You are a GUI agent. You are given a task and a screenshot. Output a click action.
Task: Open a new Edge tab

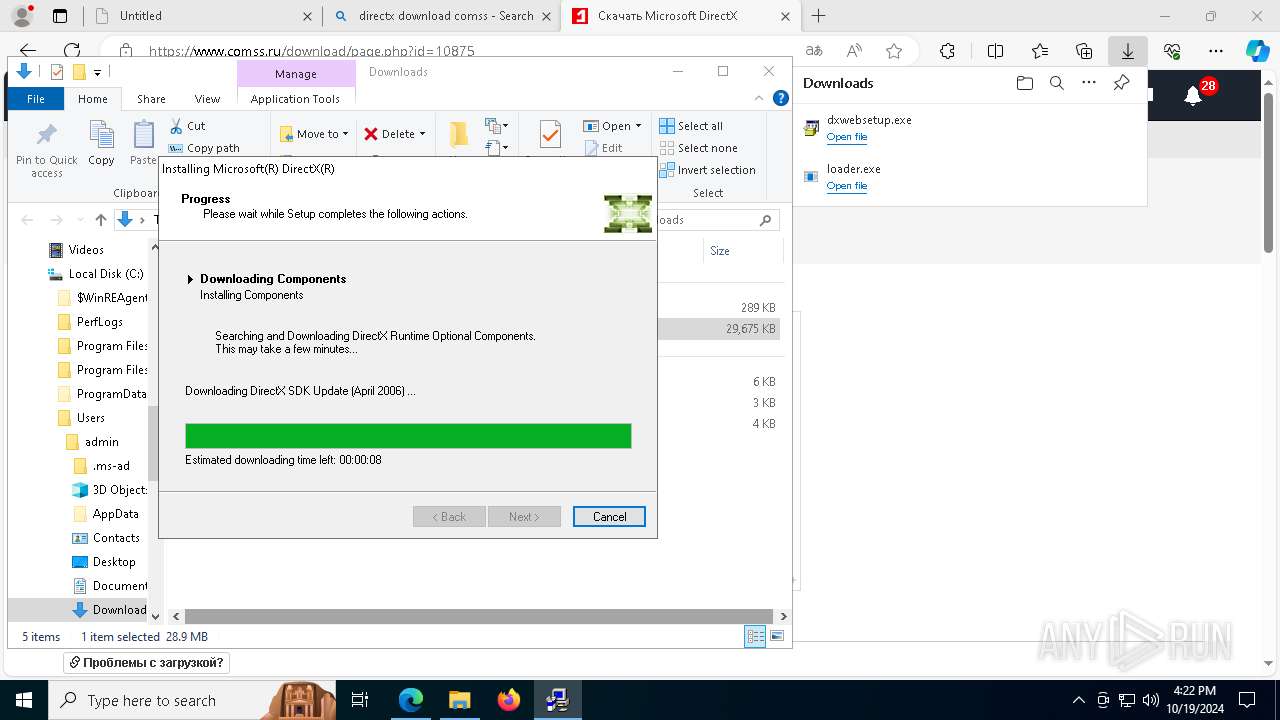pos(819,16)
